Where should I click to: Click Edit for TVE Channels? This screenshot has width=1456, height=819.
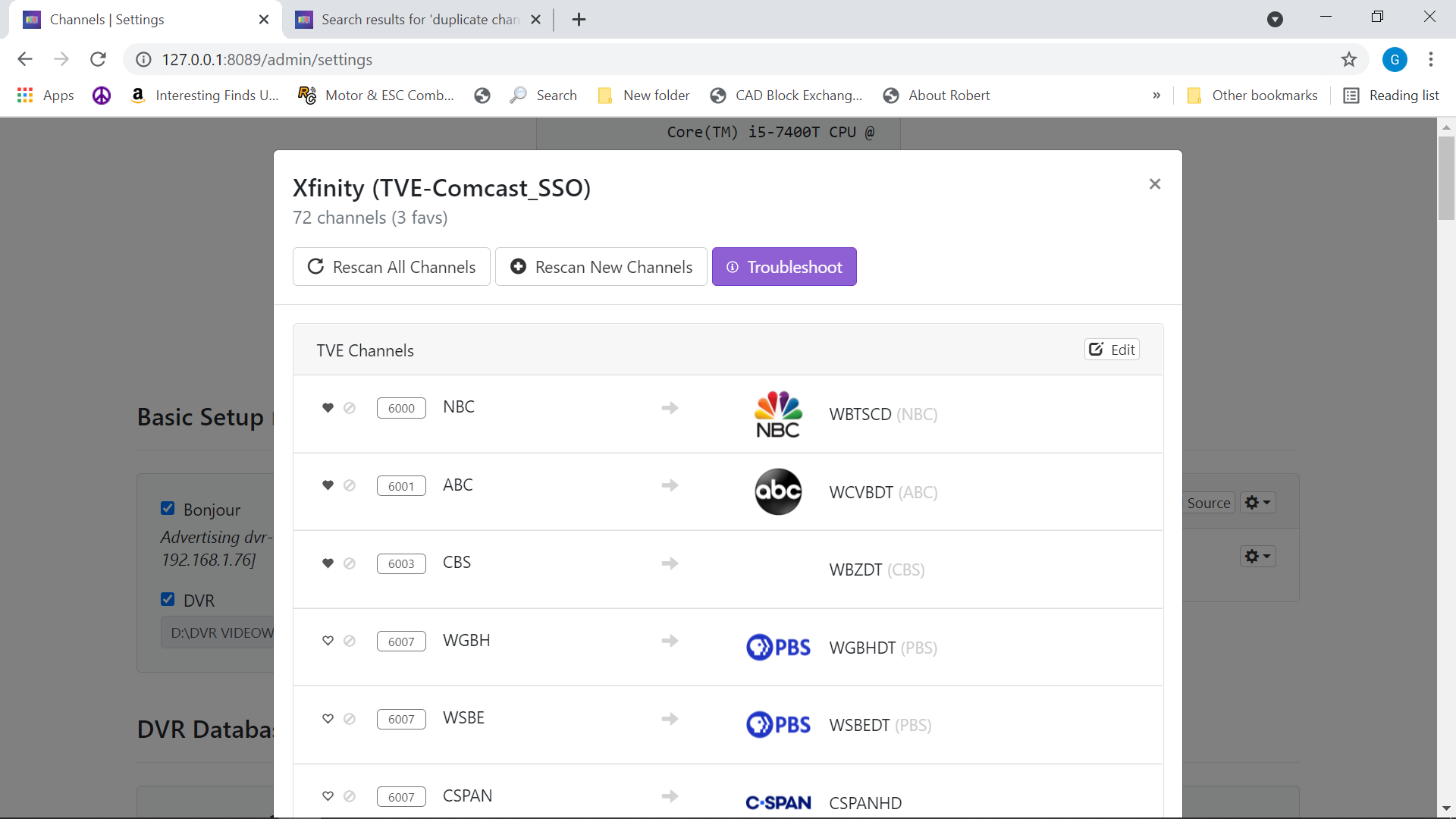pos(1112,350)
